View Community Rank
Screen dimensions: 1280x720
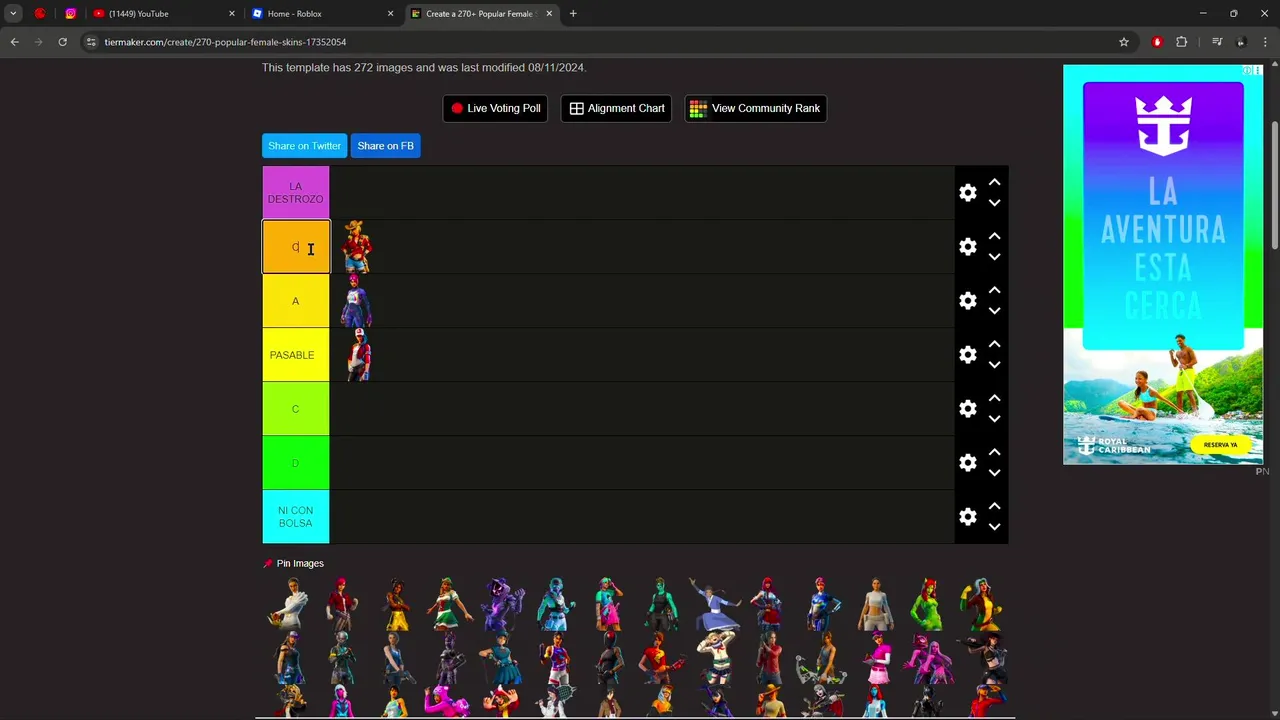(x=755, y=108)
